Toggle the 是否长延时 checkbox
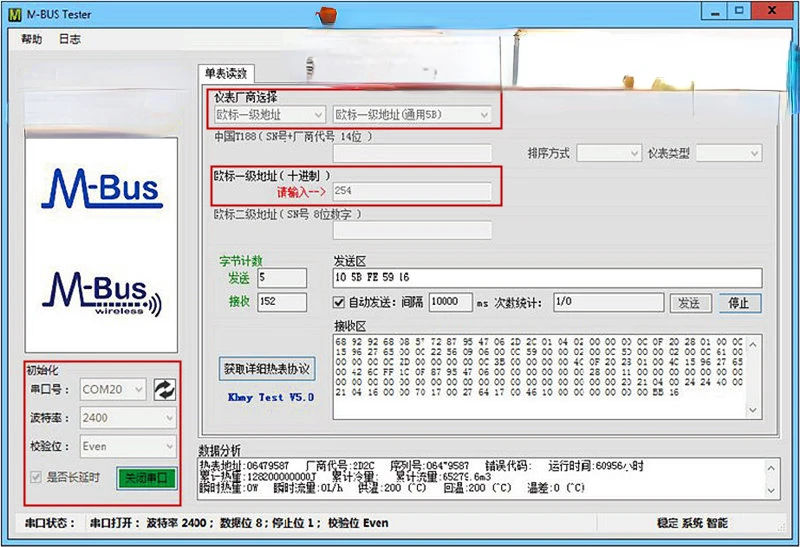Viewport: 800px width, 547px height. tap(35, 478)
